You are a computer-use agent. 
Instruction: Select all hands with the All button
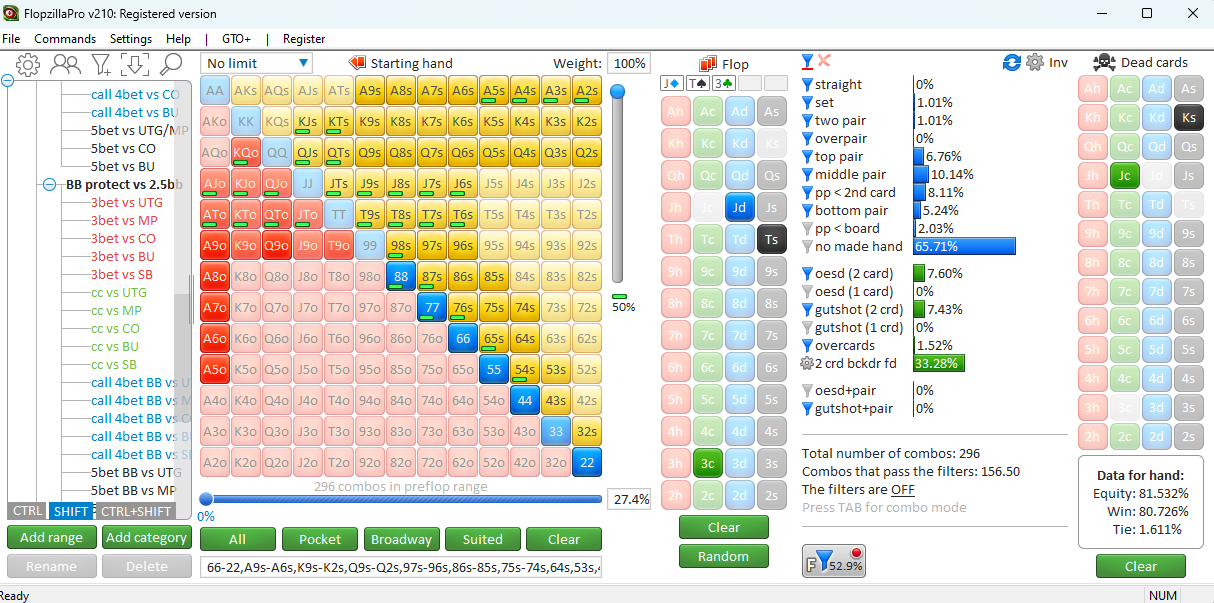(237, 539)
